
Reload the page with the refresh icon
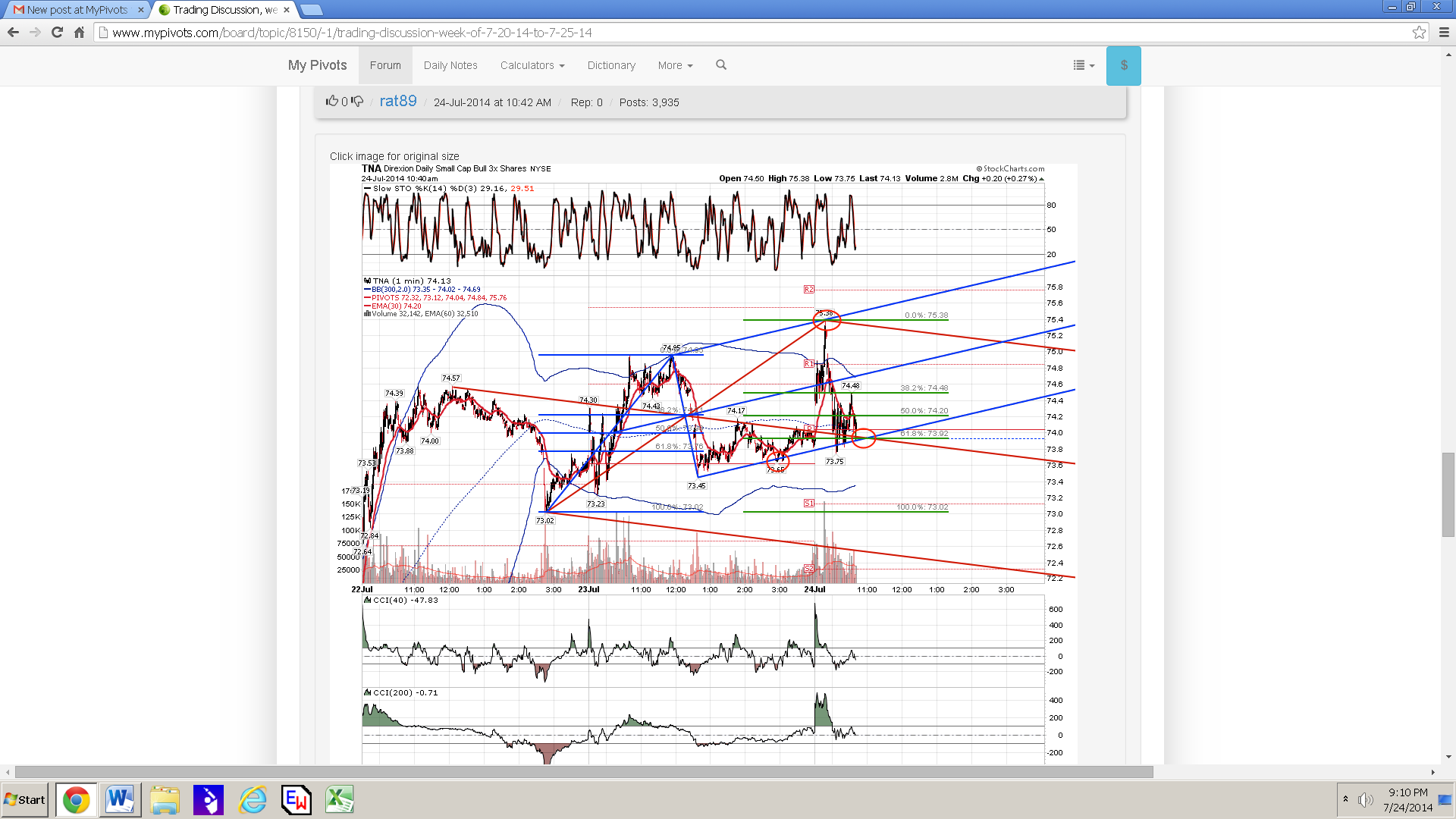[57, 33]
